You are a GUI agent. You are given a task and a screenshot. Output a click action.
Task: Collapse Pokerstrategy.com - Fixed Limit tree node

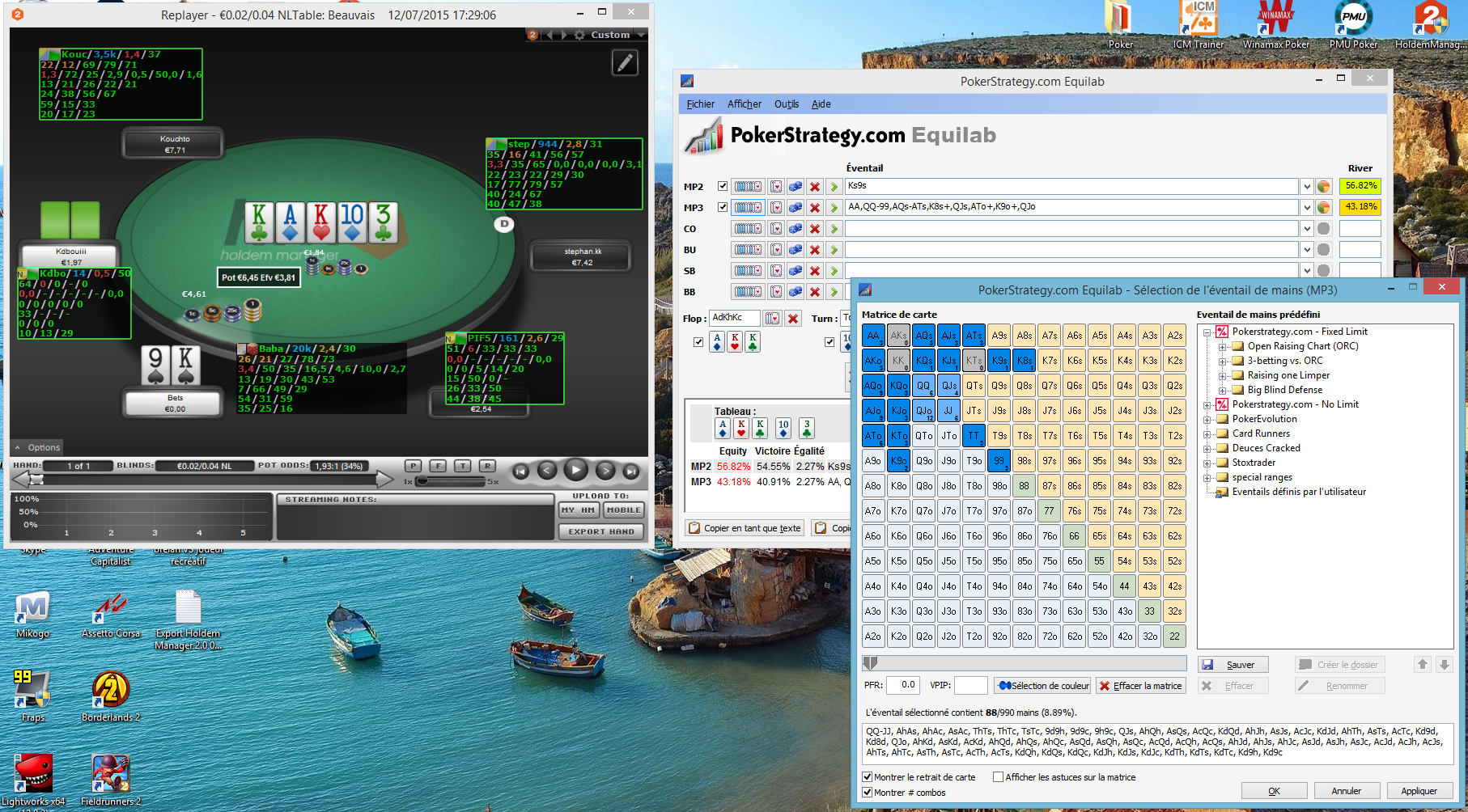[1207, 332]
